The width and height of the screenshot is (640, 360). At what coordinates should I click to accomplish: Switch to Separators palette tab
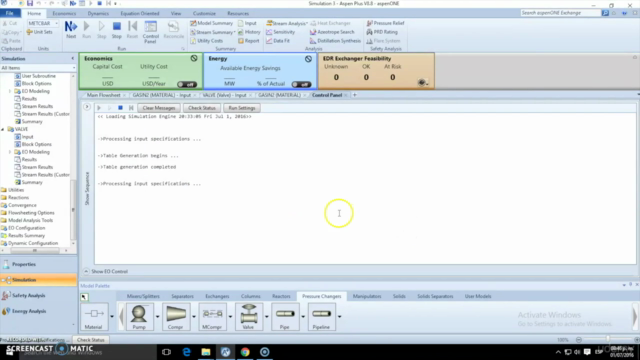[x=182, y=296]
